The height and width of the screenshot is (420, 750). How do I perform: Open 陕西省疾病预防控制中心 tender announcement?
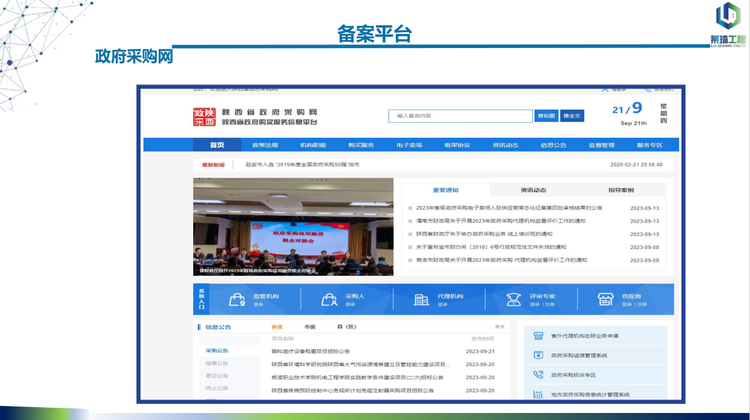[x=353, y=390]
